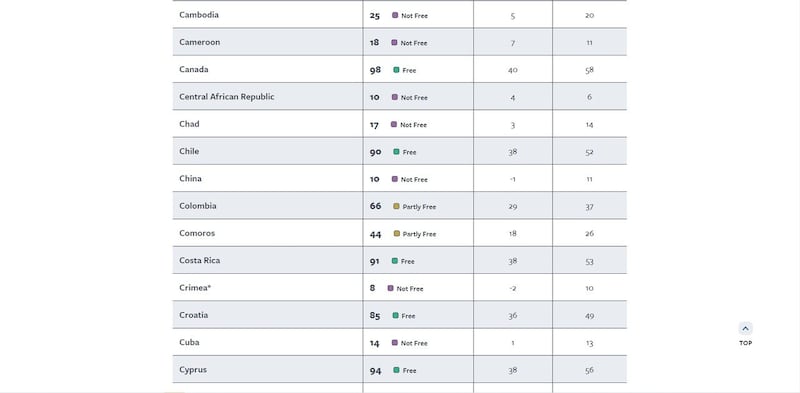
Task: Select the Croatia row name
Action: click(x=193, y=315)
